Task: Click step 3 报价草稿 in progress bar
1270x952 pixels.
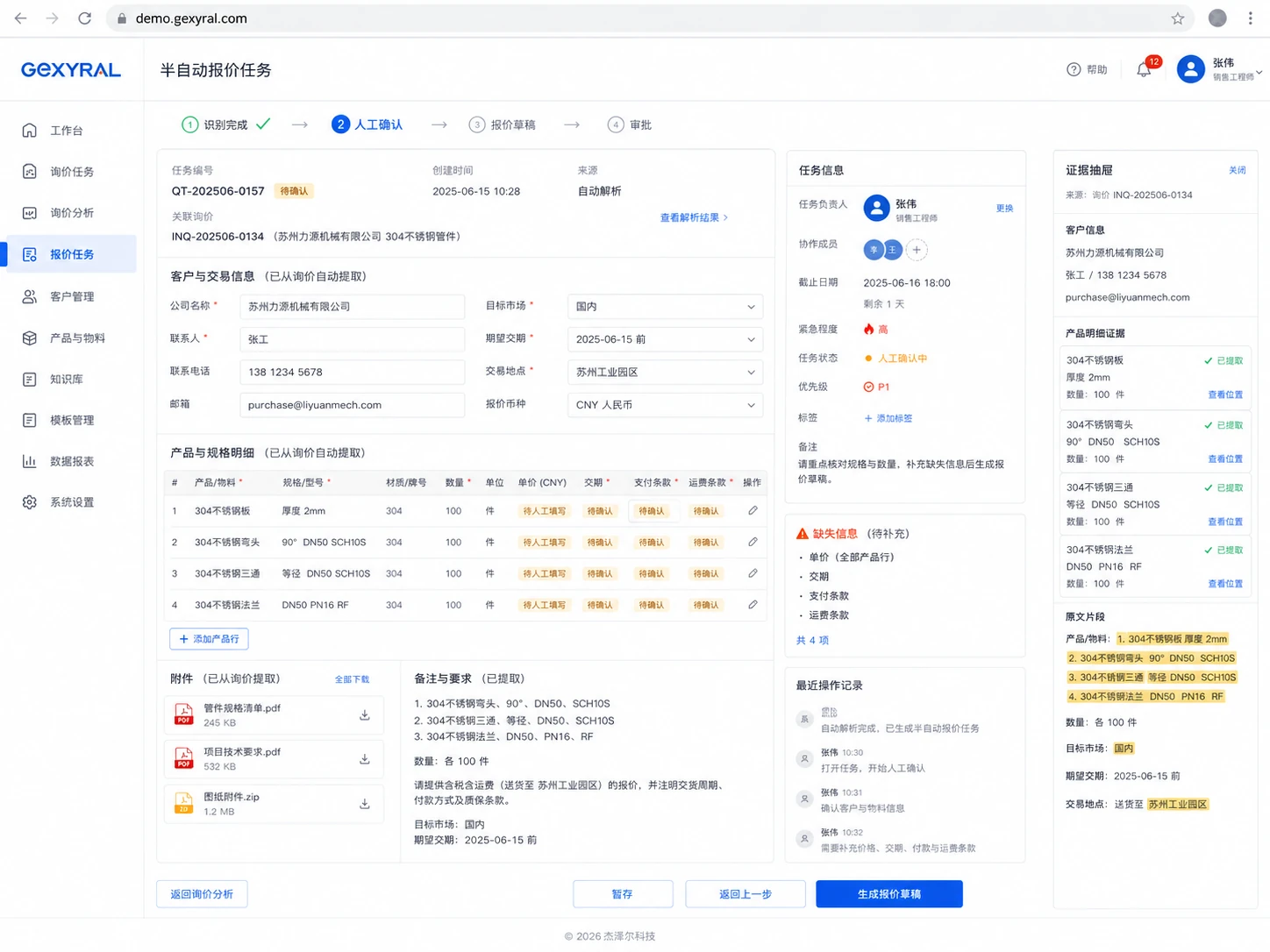Action: (x=503, y=124)
